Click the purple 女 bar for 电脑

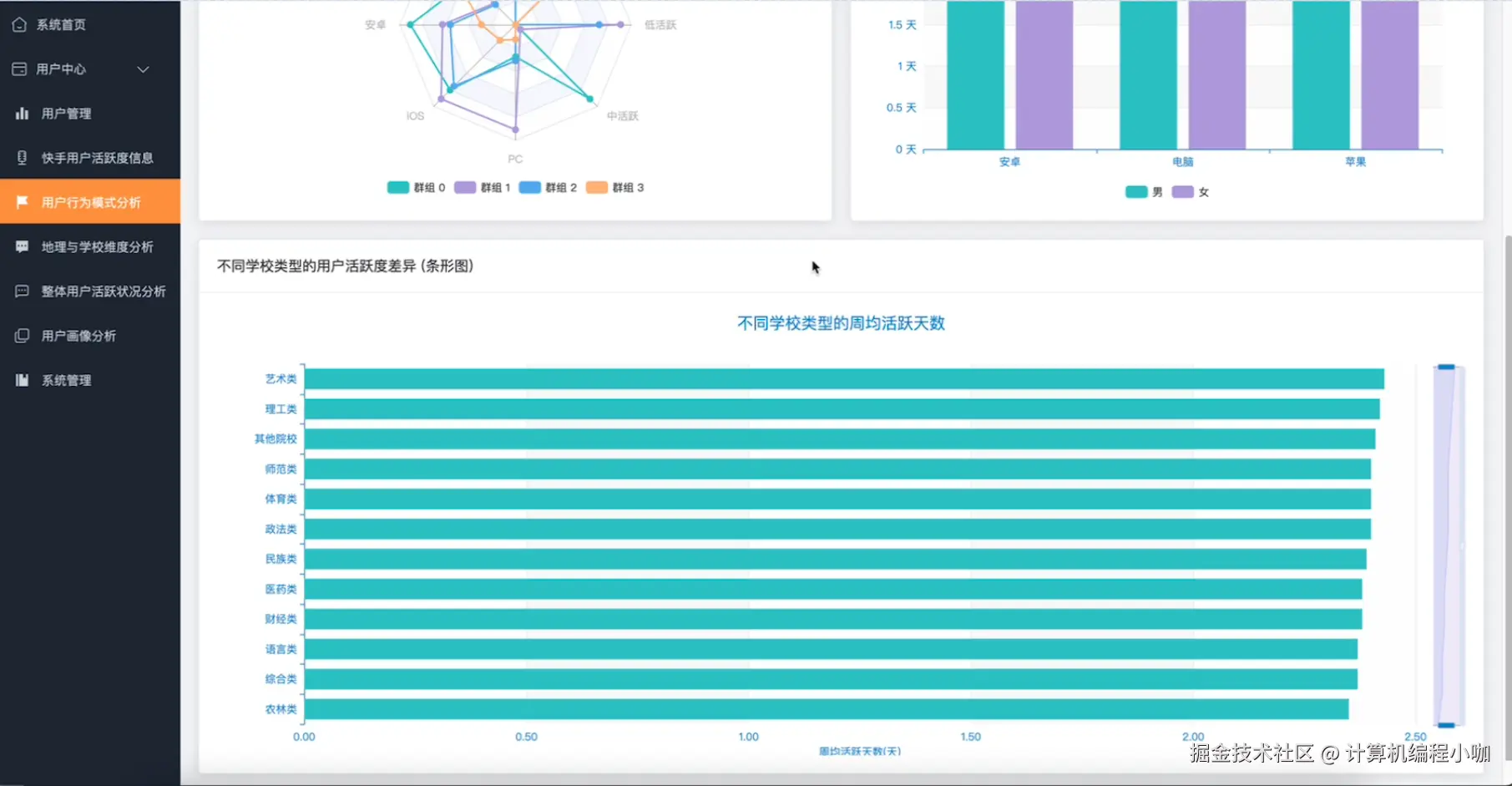tap(1217, 75)
